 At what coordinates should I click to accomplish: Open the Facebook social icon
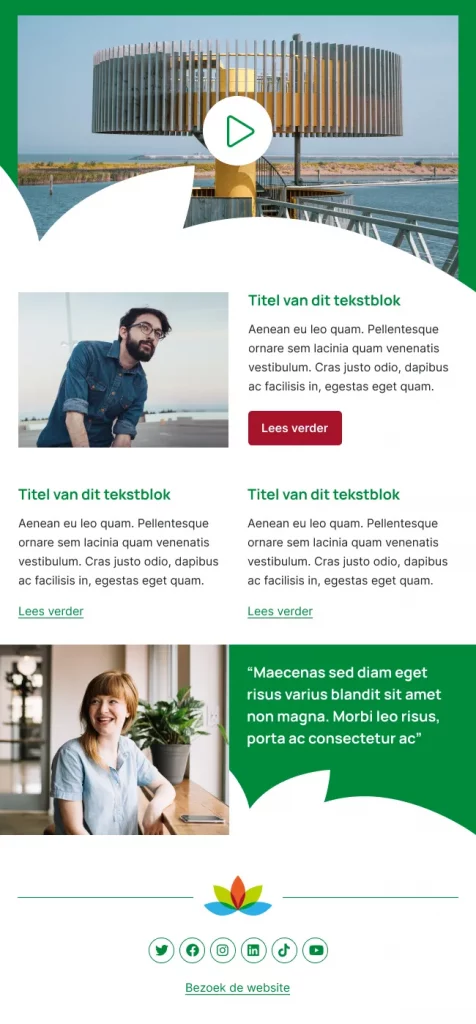(192, 950)
